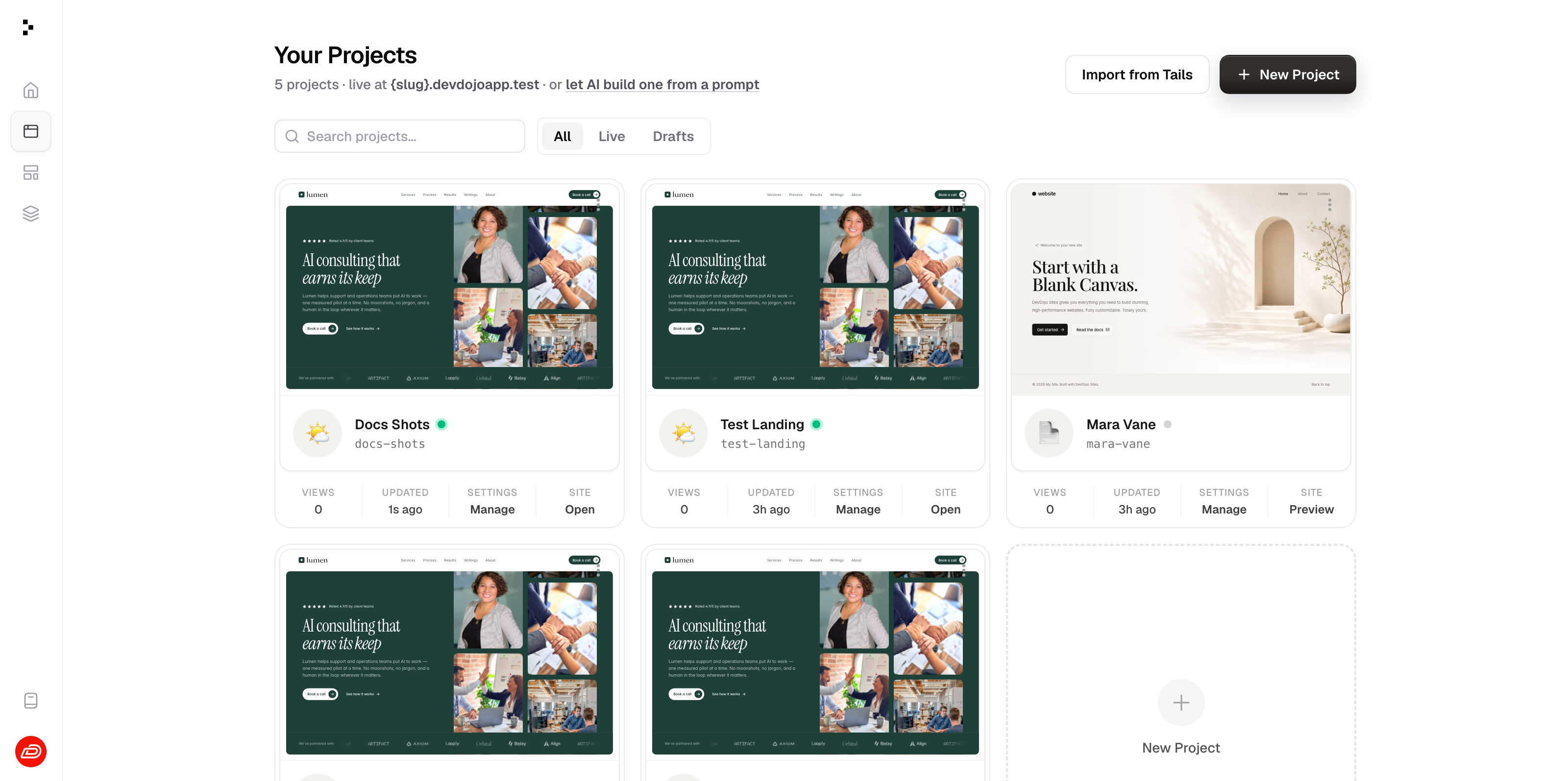Image resolution: width=1568 pixels, height=781 pixels.
Task: Click the Docs Shots project title
Action: (x=392, y=424)
